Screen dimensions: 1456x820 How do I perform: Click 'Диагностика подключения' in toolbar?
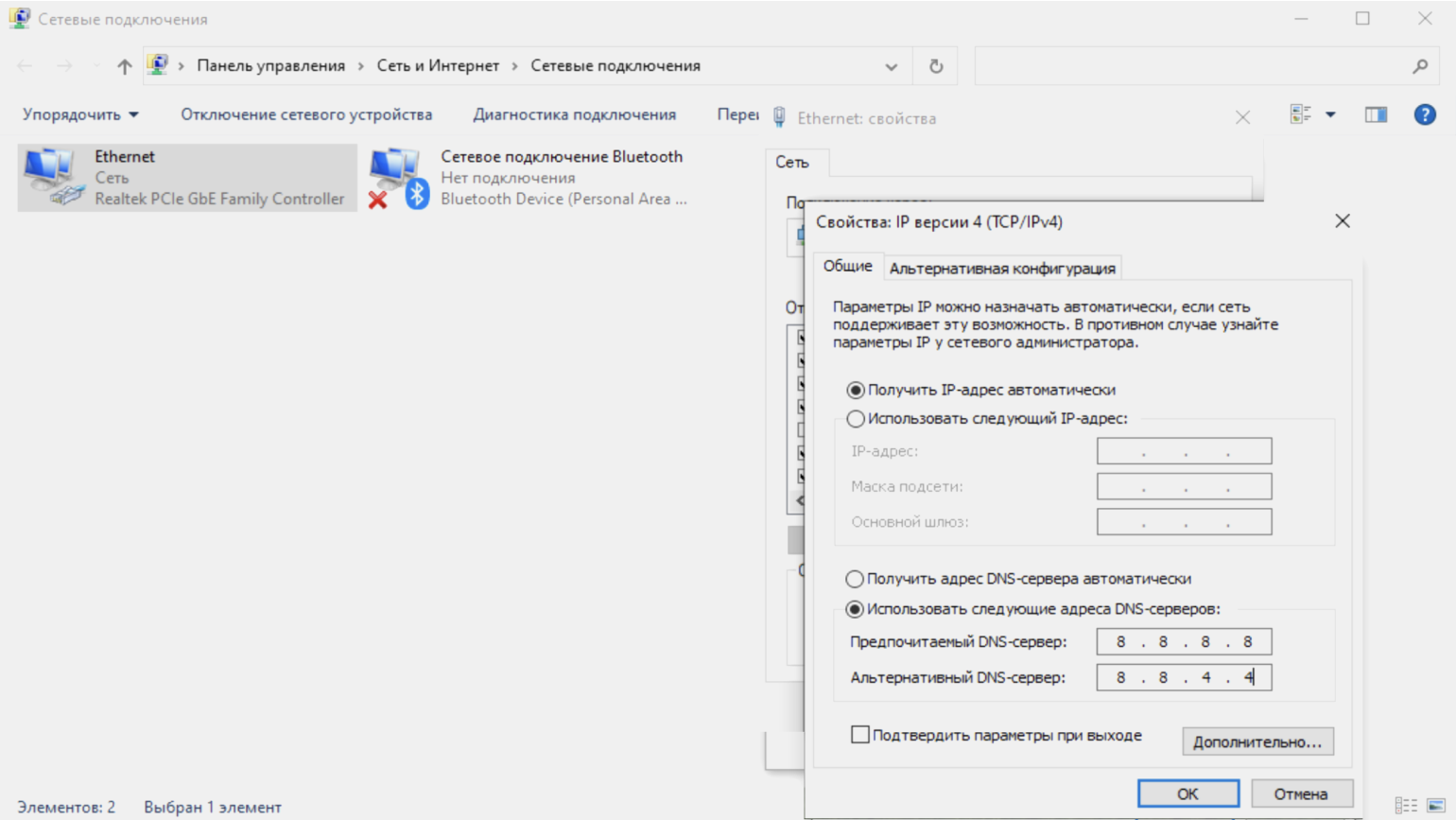pos(574,114)
